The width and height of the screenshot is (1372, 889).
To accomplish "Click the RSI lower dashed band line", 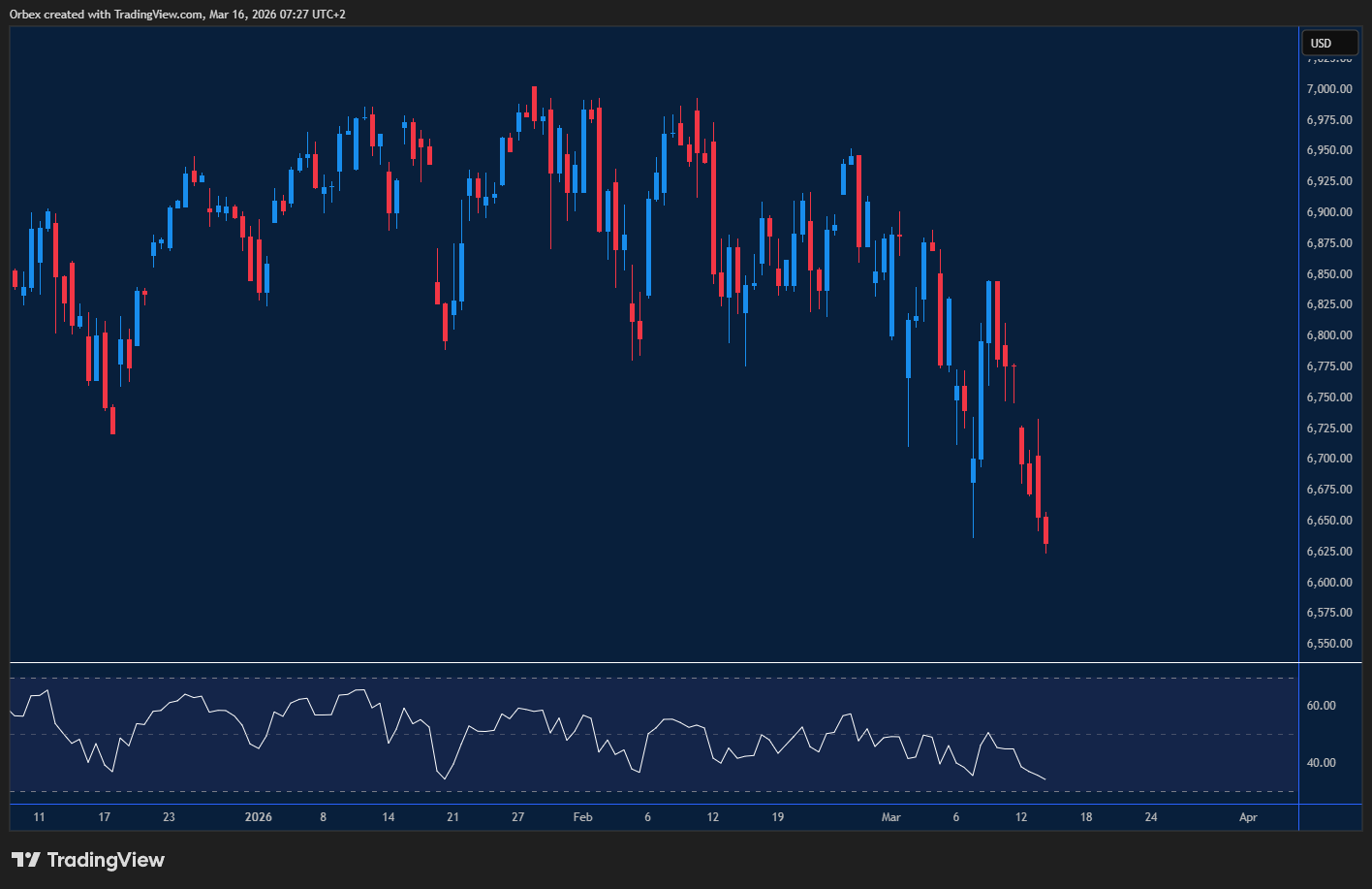I will [x=581, y=791].
